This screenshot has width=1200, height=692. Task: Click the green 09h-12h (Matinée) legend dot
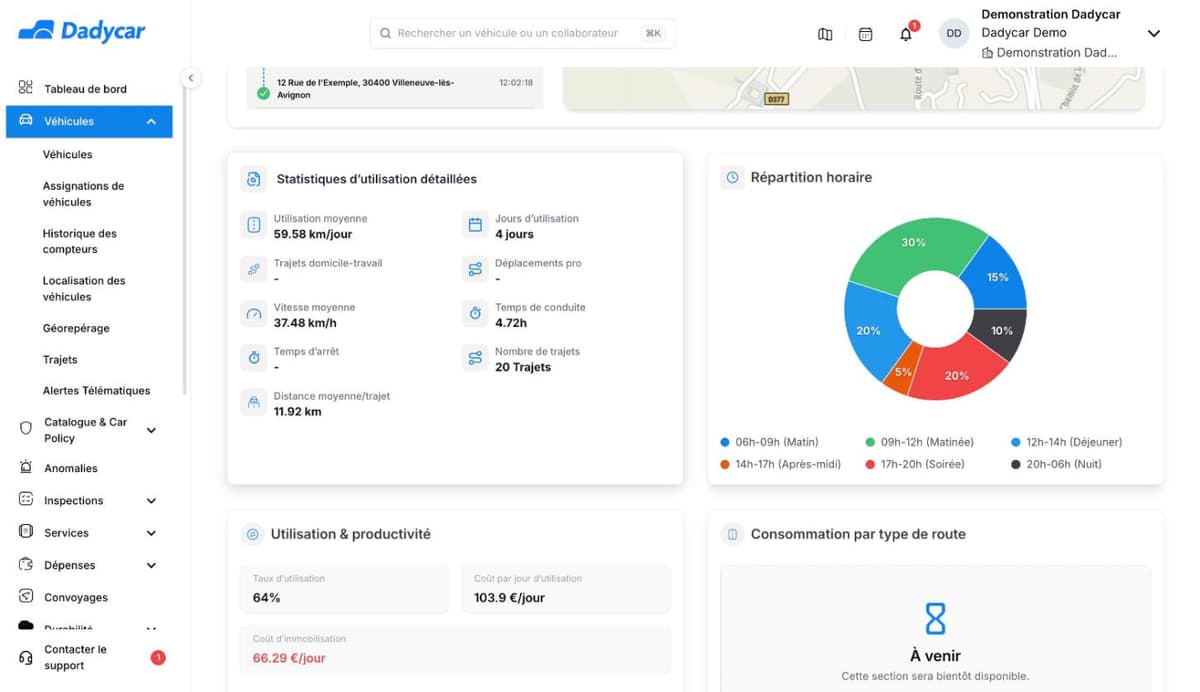870,442
